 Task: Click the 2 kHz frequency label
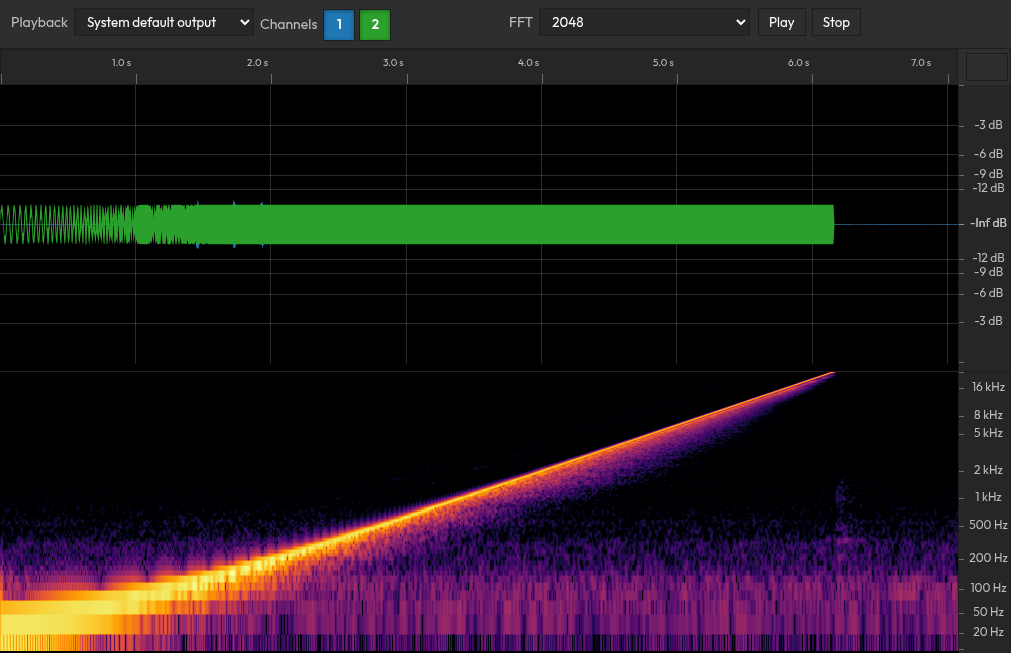[988, 470]
